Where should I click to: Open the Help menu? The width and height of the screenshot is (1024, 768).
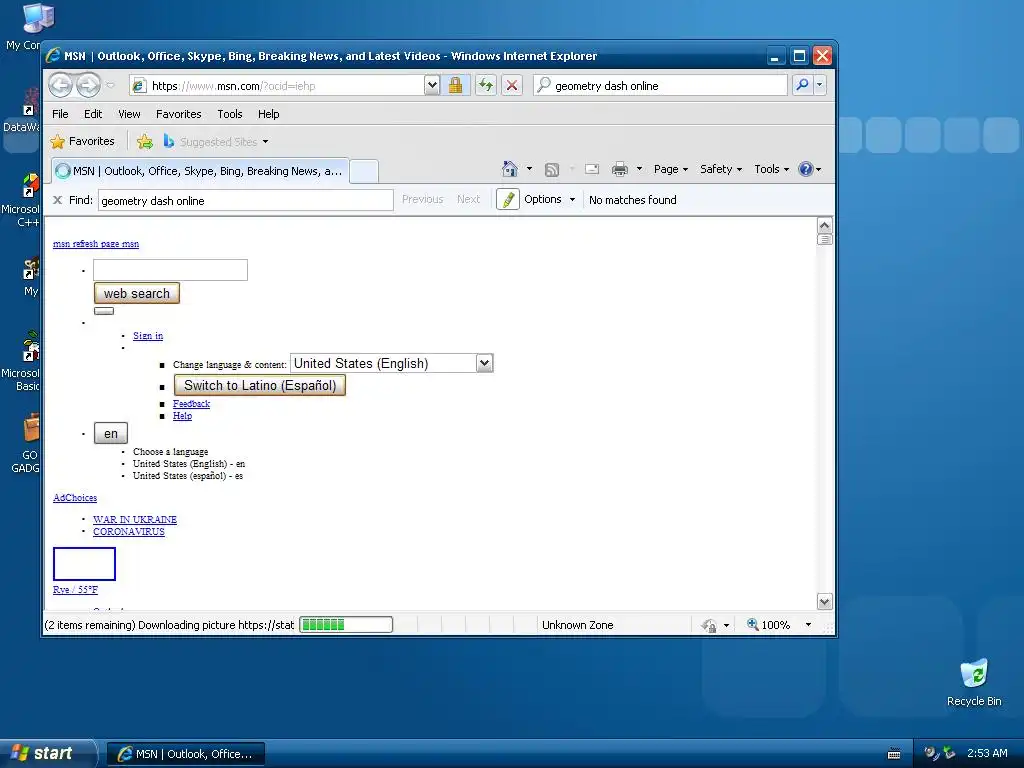coord(268,114)
